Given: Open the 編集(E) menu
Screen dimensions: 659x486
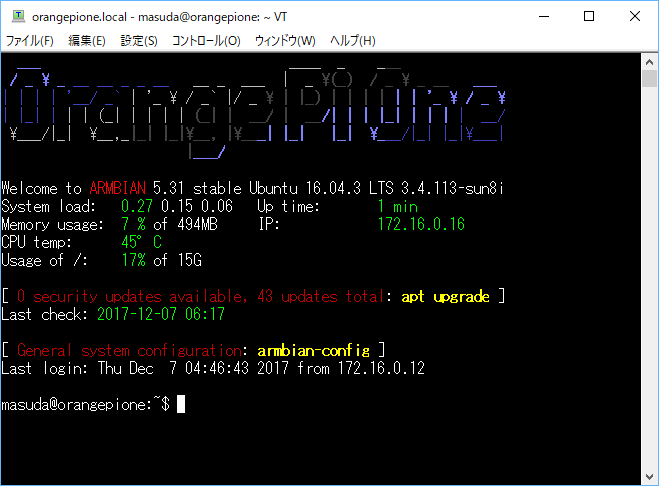Looking at the screenshot, I should [86, 41].
